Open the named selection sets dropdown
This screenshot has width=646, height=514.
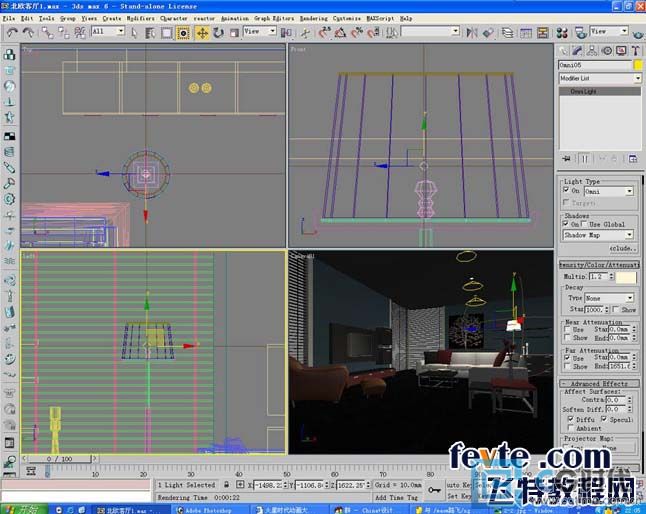click(x=430, y=31)
